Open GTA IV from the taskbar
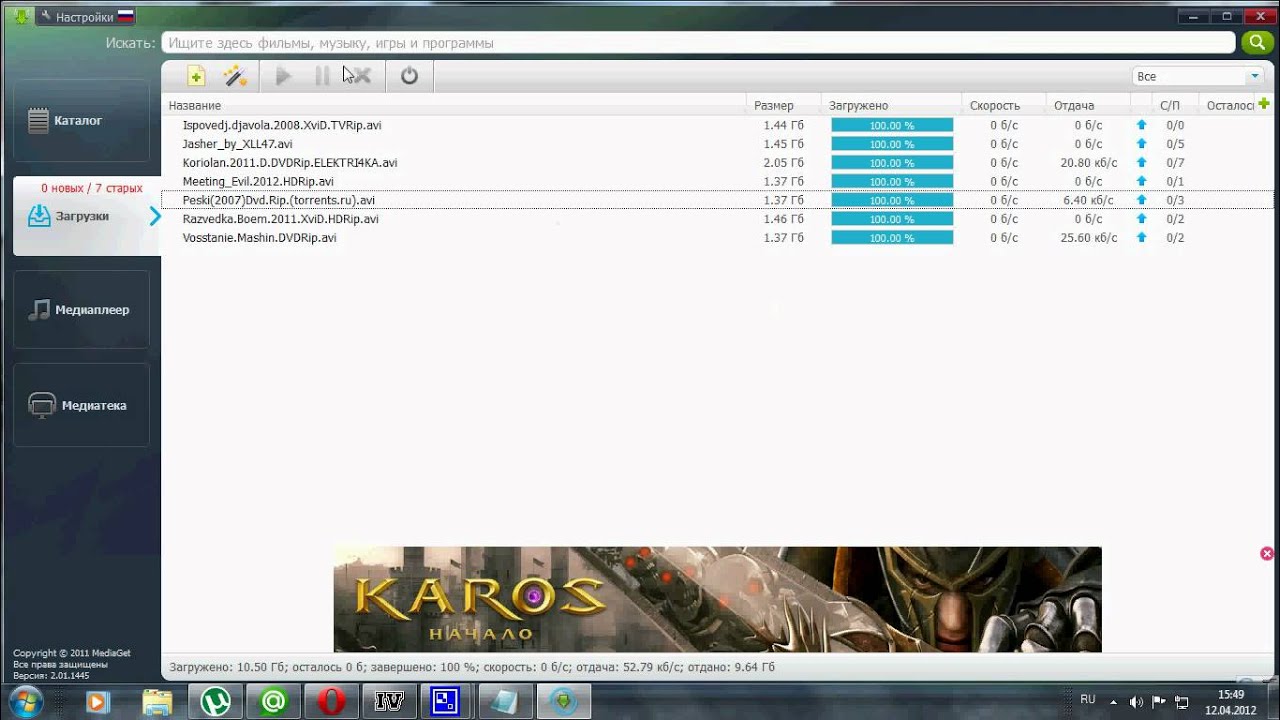Viewport: 1280px width, 720px height. tap(388, 701)
